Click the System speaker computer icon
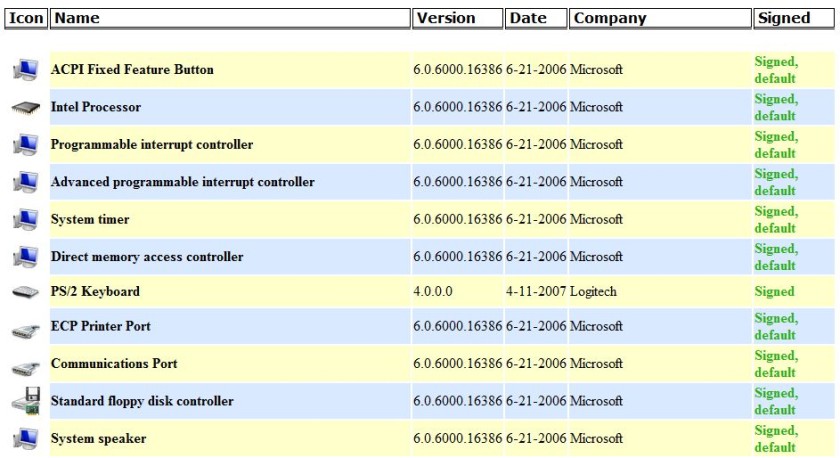The image size is (840, 458). click(25, 439)
